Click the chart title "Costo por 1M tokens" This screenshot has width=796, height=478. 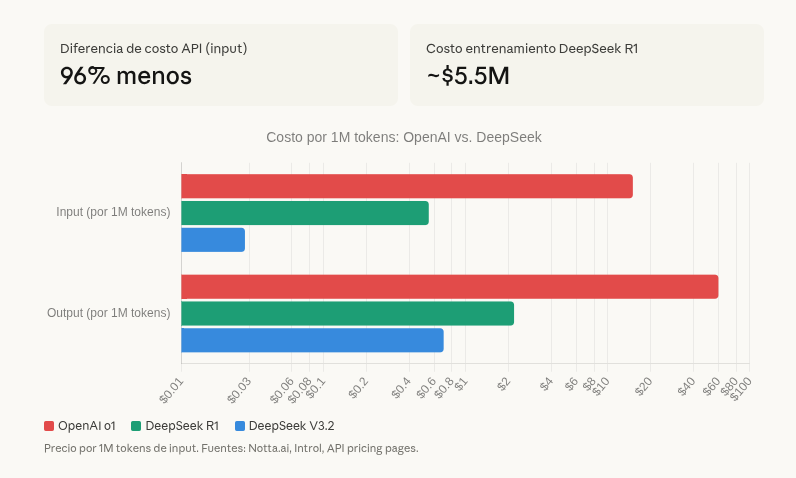pyautogui.click(x=403, y=137)
